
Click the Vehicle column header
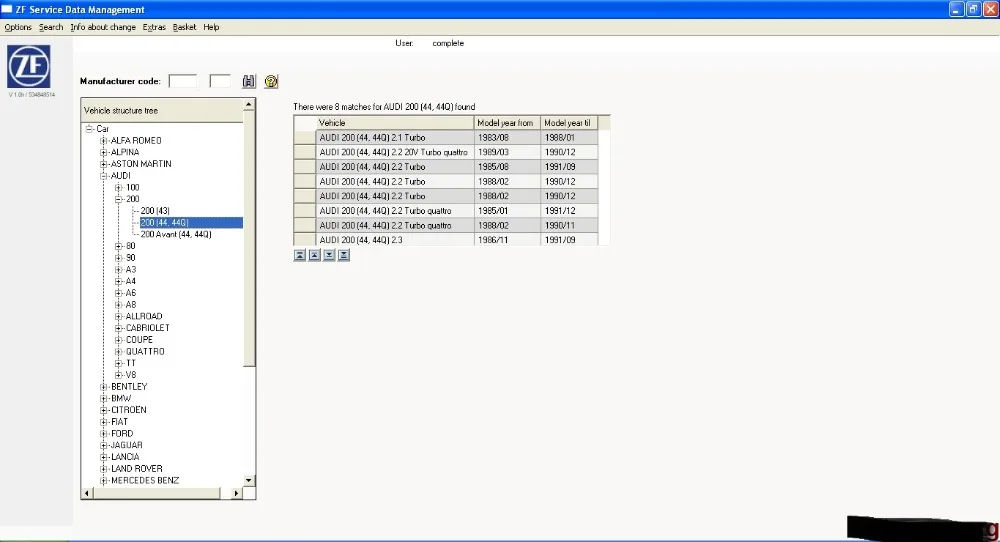[395, 122]
